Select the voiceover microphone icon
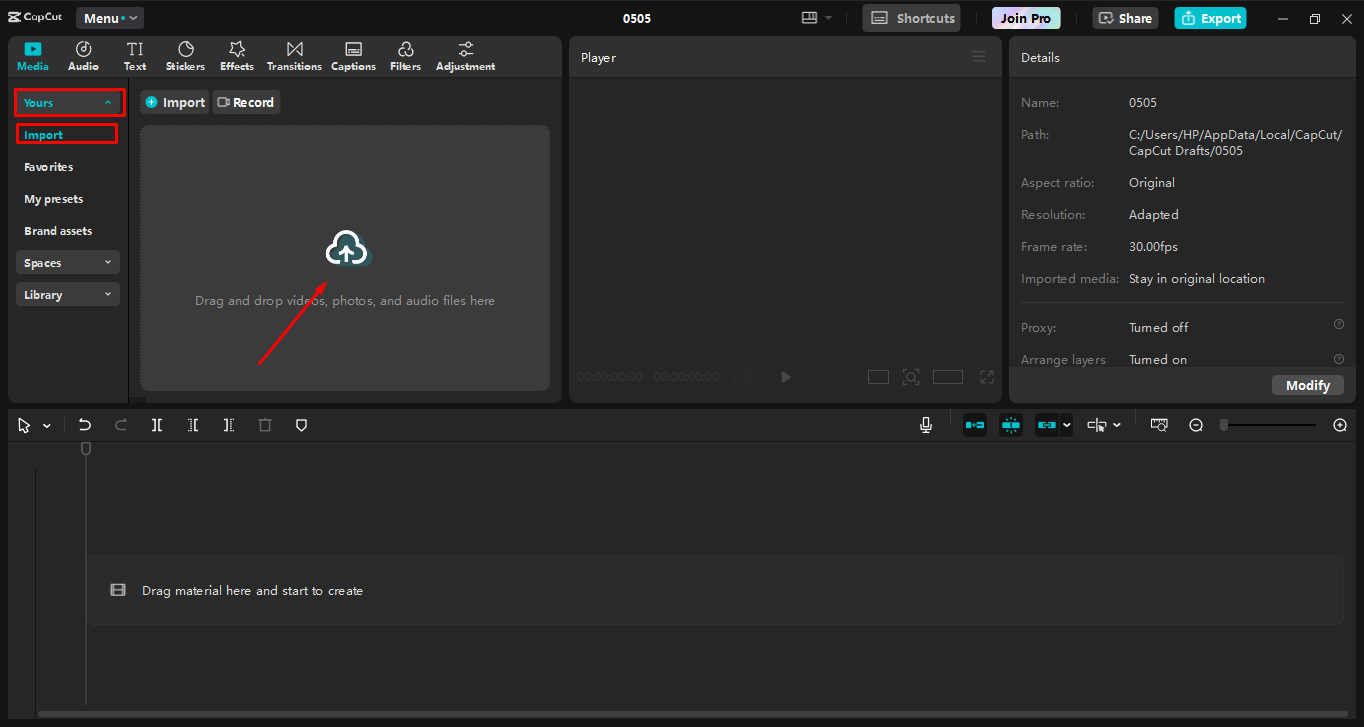This screenshot has height=727, width=1364. click(926, 424)
